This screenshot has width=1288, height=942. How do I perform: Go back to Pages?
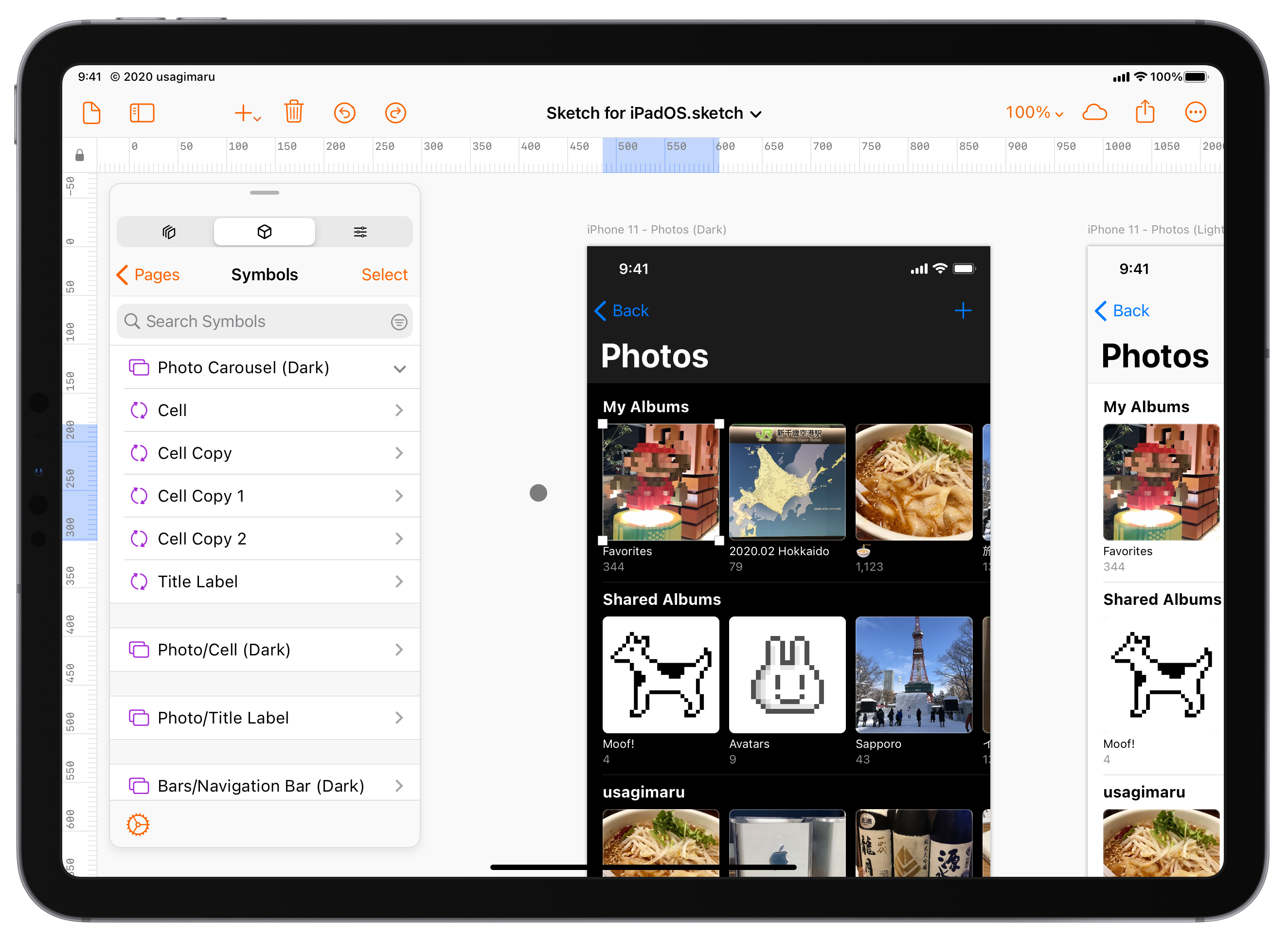[148, 275]
